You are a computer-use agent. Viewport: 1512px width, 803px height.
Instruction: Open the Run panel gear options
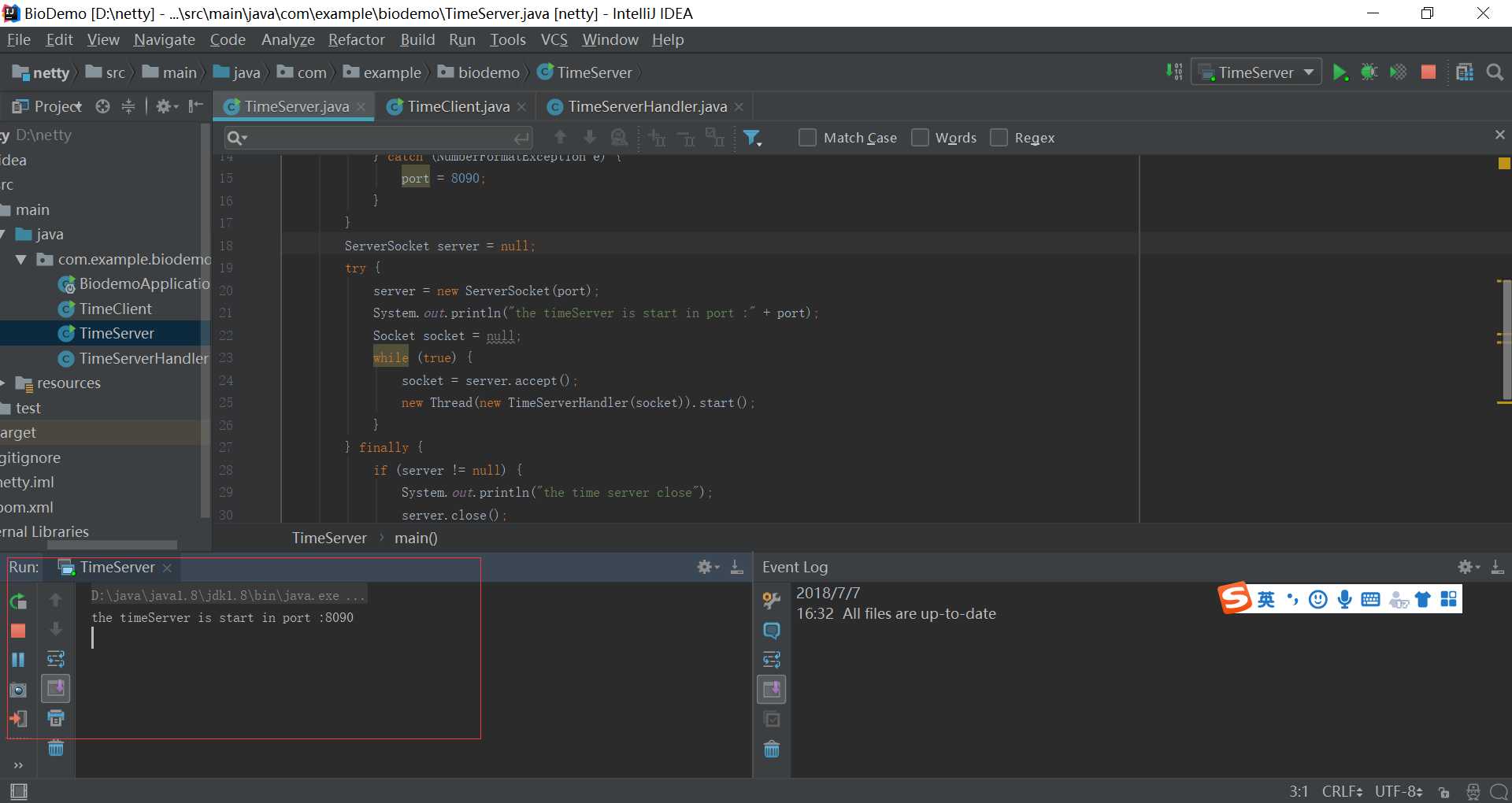point(708,567)
